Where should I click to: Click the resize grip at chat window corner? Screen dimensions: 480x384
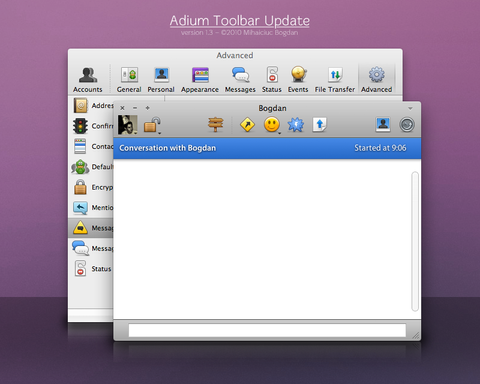pos(416,336)
